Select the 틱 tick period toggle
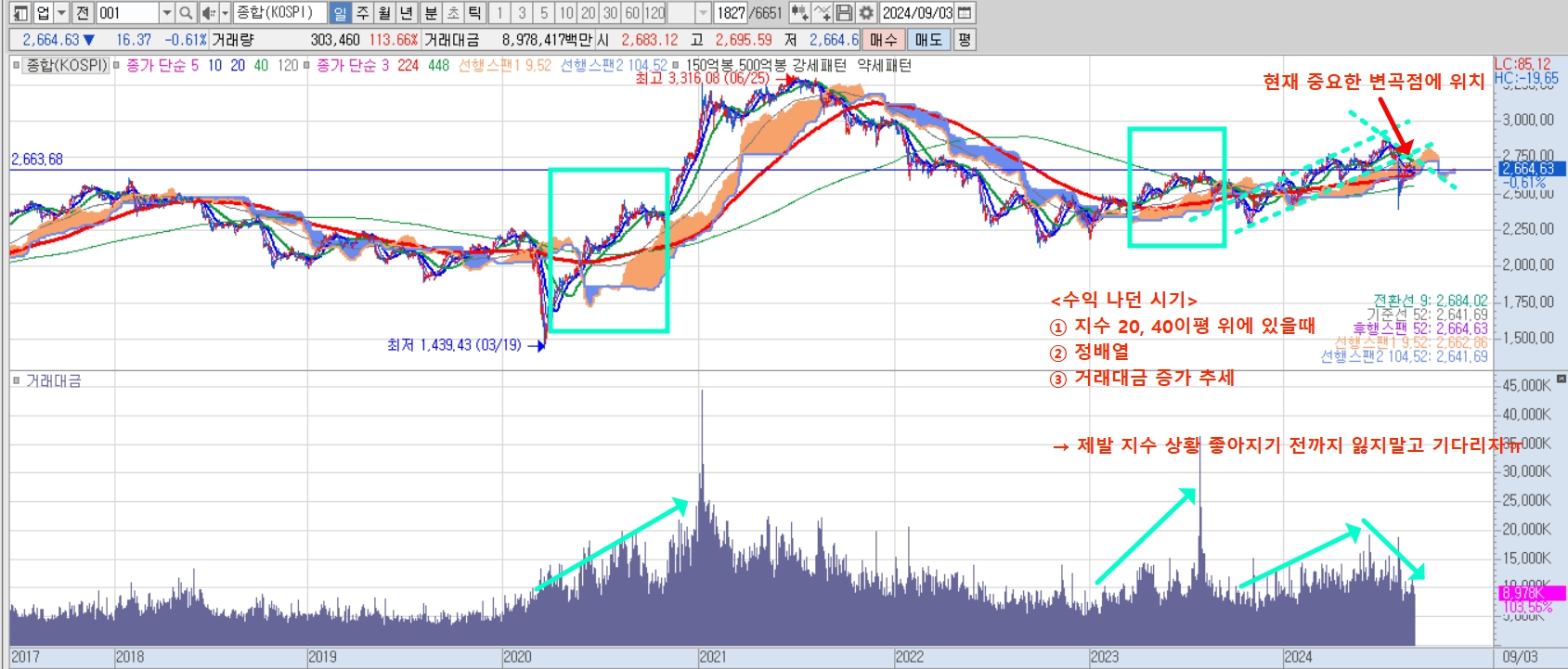The height and width of the screenshot is (669, 1568). [475, 13]
